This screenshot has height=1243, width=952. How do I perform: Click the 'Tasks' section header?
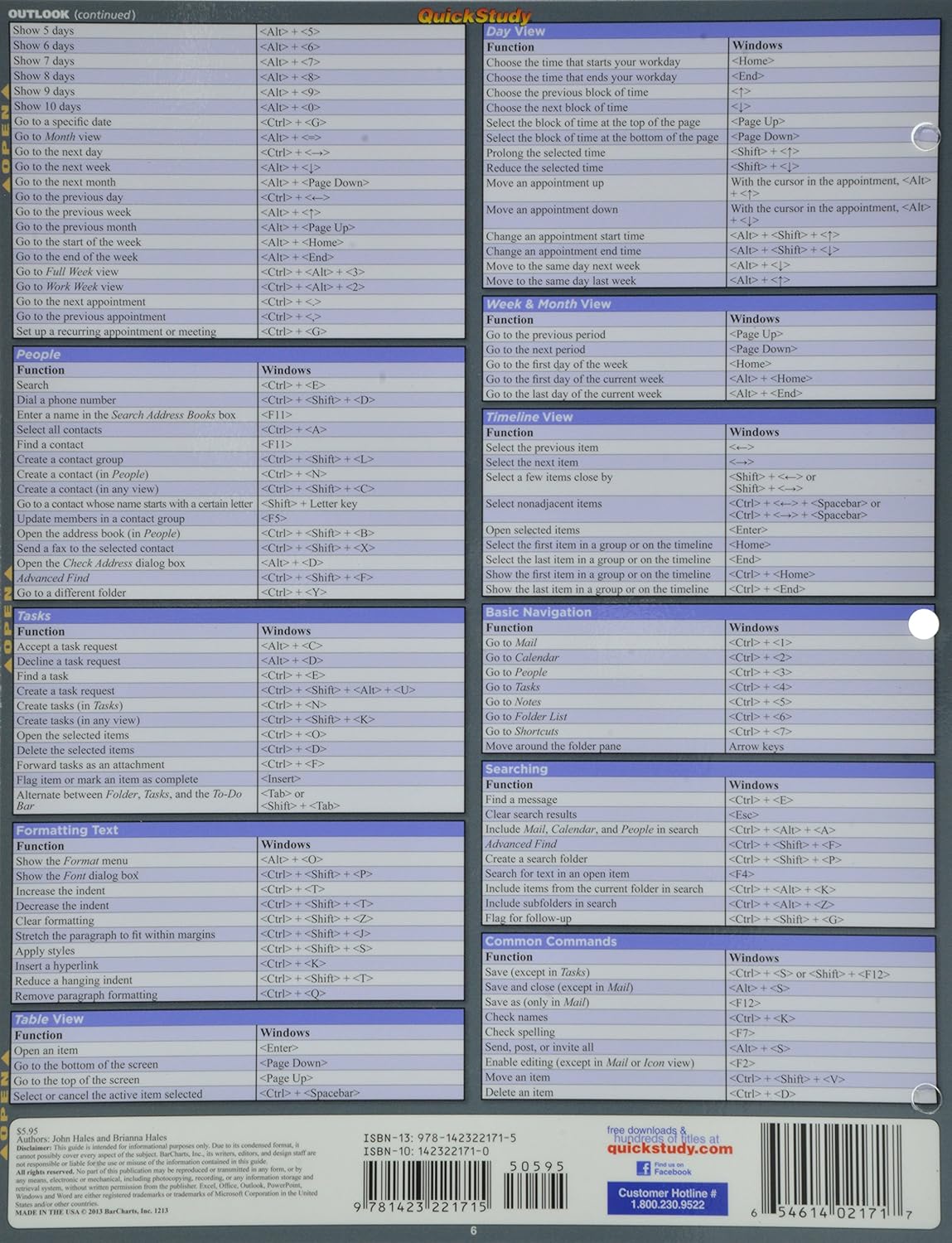(x=239, y=616)
